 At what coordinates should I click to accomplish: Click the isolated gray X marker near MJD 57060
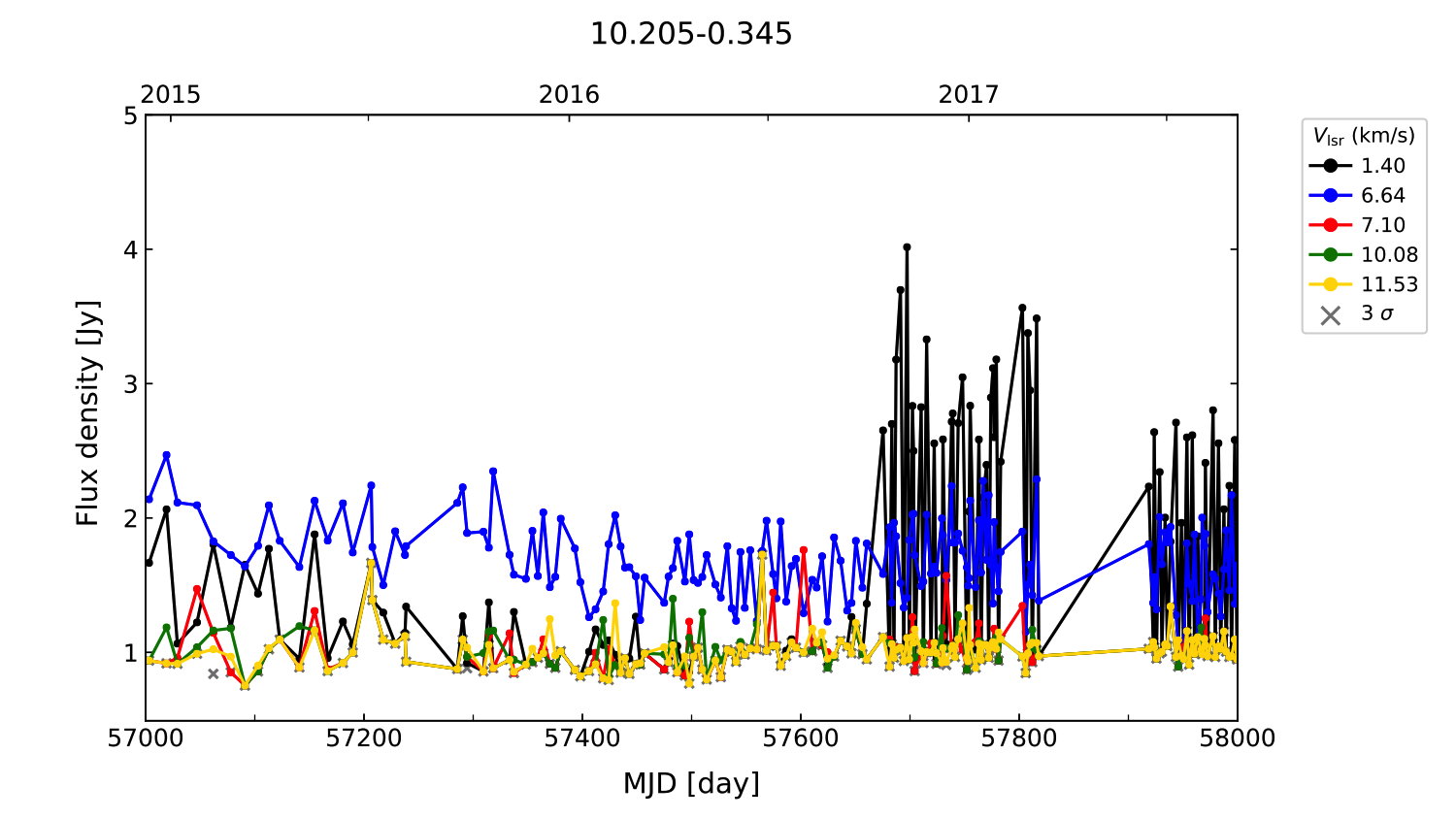click(x=214, y=673)
